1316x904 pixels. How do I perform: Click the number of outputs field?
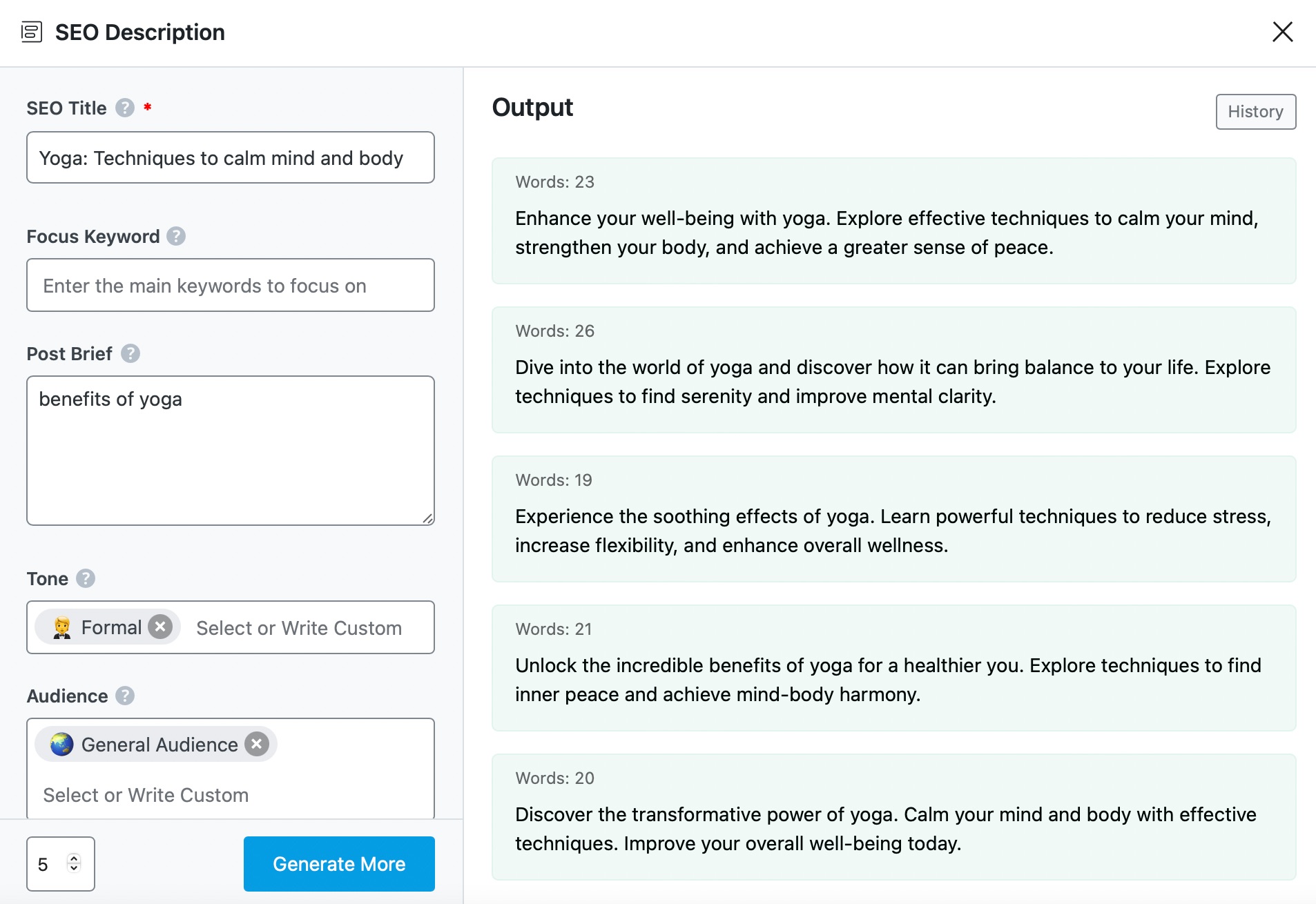(61, 864)
